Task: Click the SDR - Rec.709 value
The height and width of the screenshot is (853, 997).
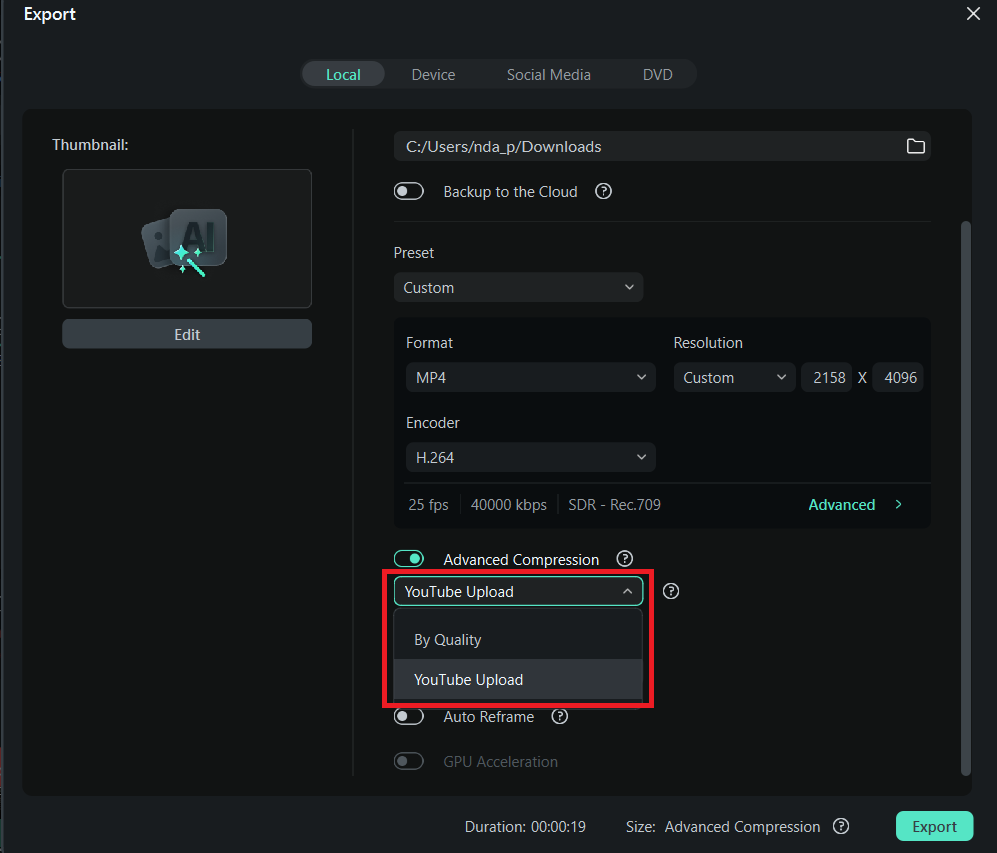Action: 614,505
